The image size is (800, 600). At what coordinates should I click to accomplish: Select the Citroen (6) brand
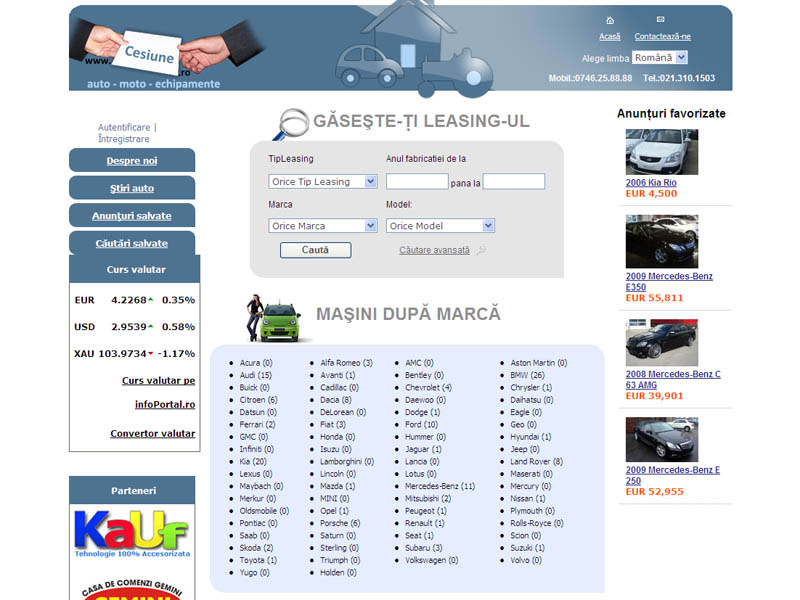[x=259, y=399]
